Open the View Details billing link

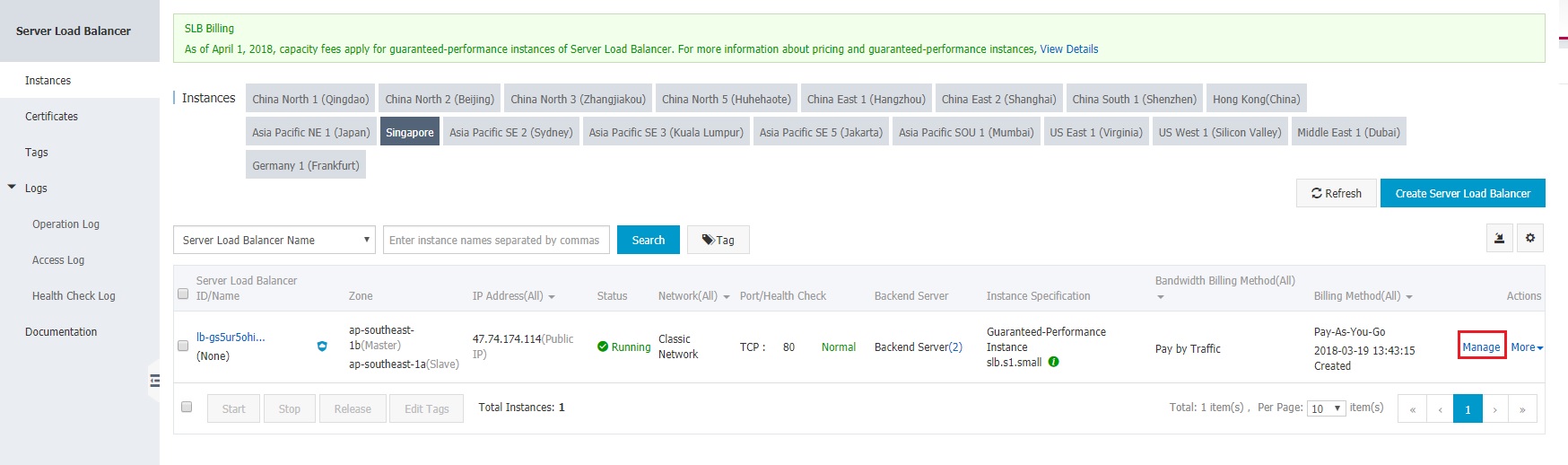click(x=1069, y=49)
